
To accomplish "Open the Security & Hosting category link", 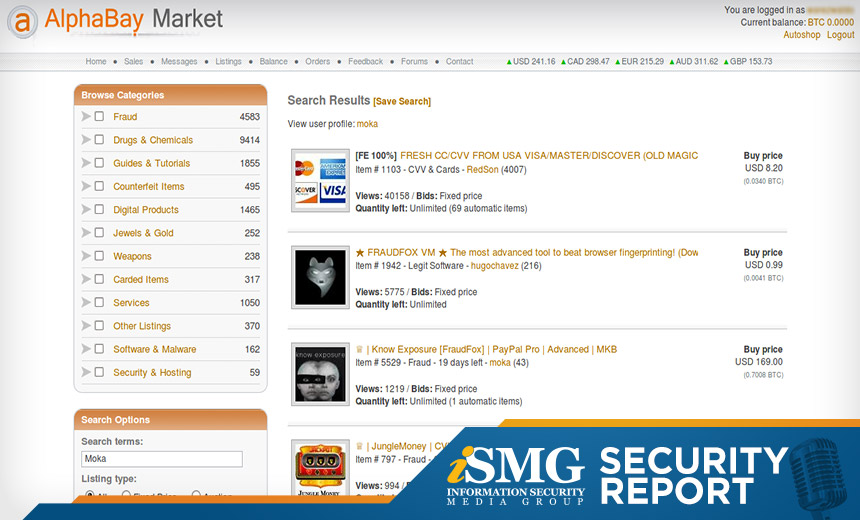I will coord(152,372).
